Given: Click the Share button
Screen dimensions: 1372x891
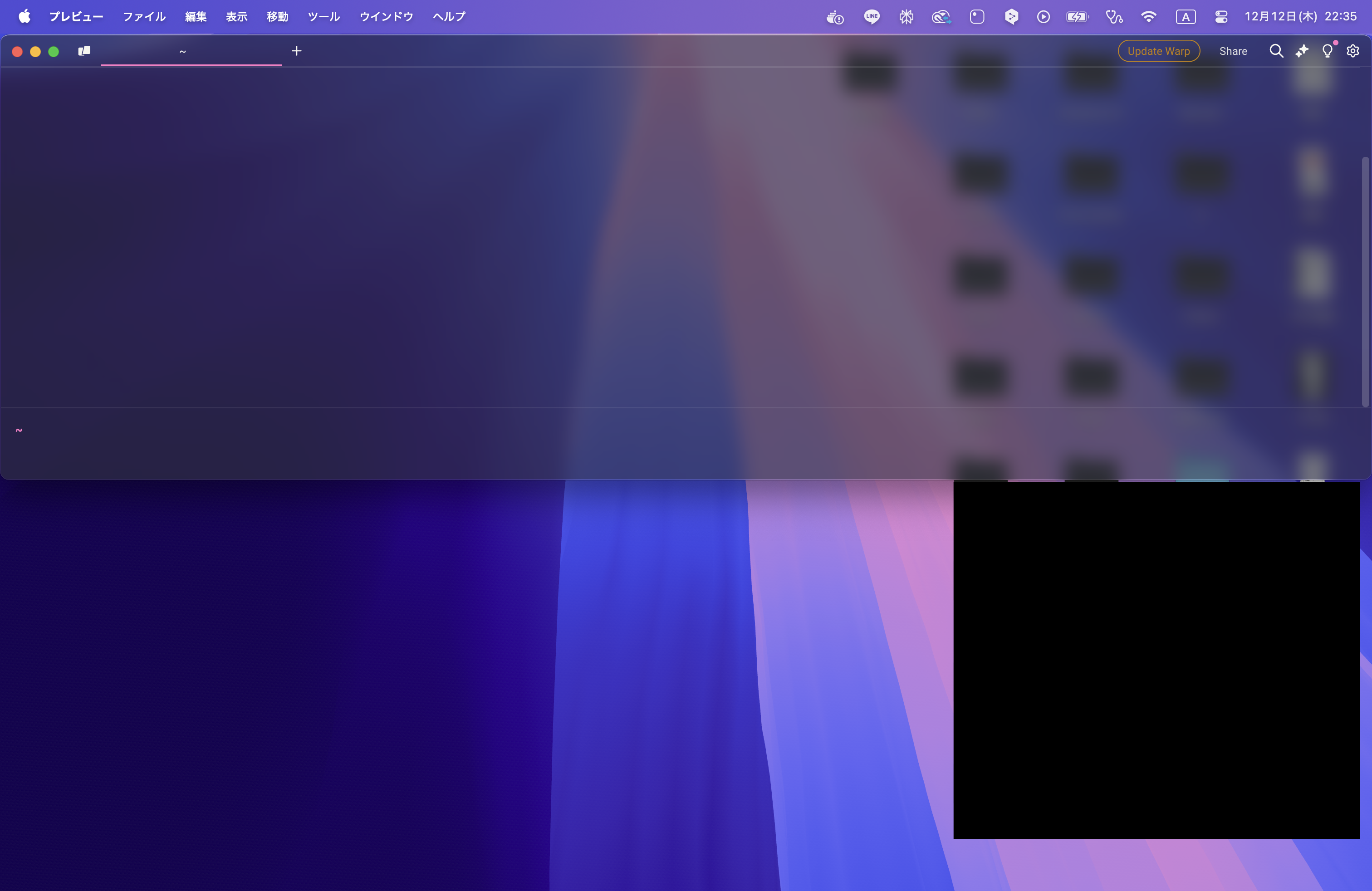Looking at the screenshot, I should click(1233, 51).
